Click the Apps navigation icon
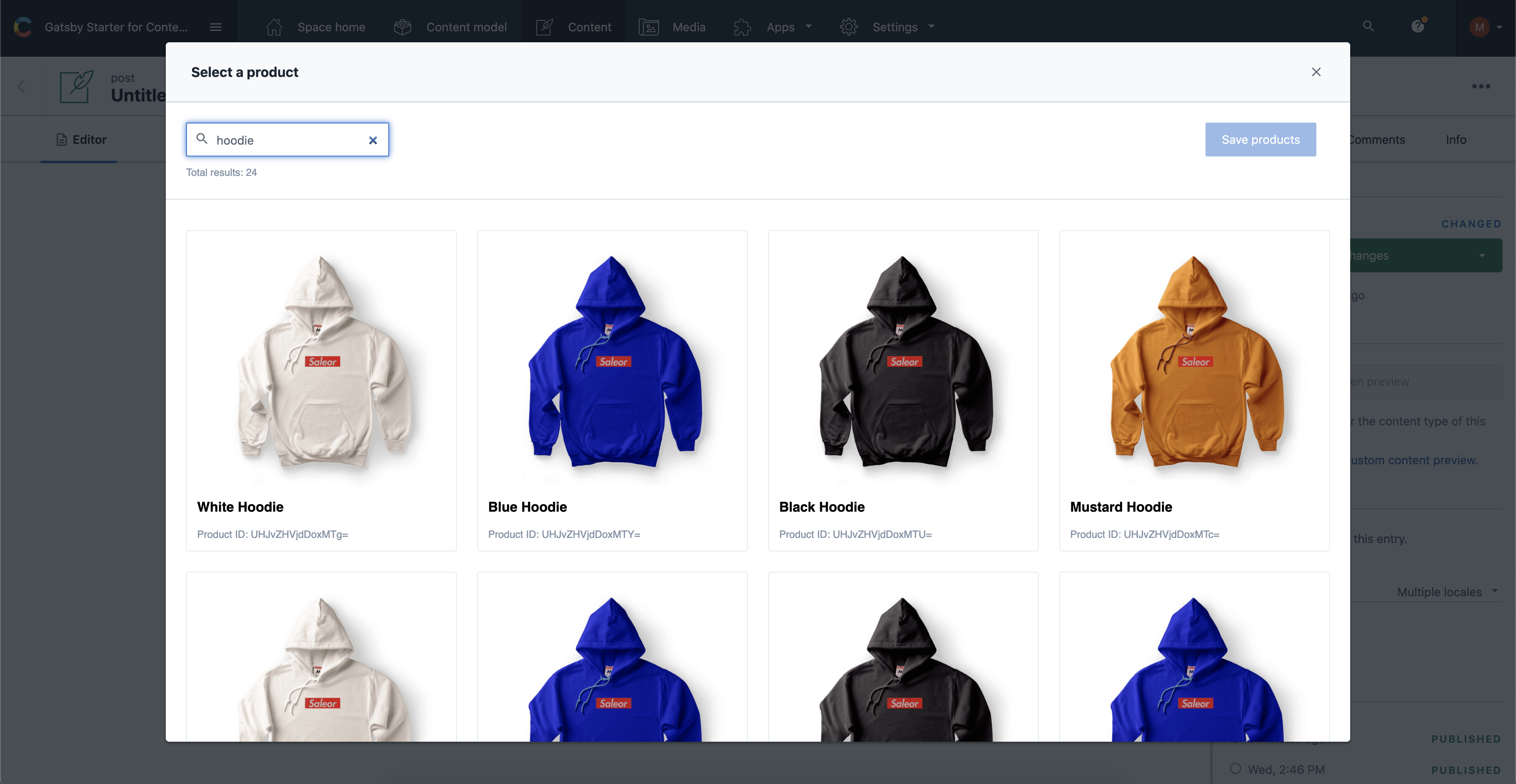Viewport: 1516px width, 784px height. click(744, 27)
